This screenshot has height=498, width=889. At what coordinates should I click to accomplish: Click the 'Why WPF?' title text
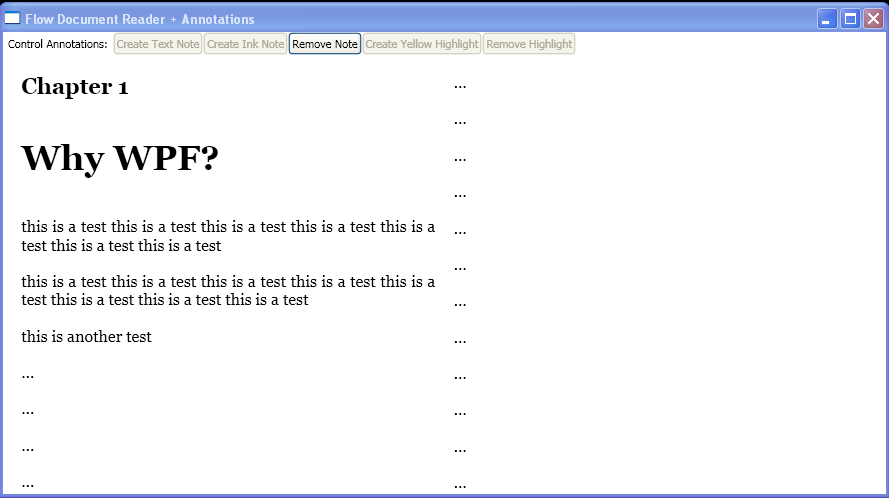click(120, 158)
